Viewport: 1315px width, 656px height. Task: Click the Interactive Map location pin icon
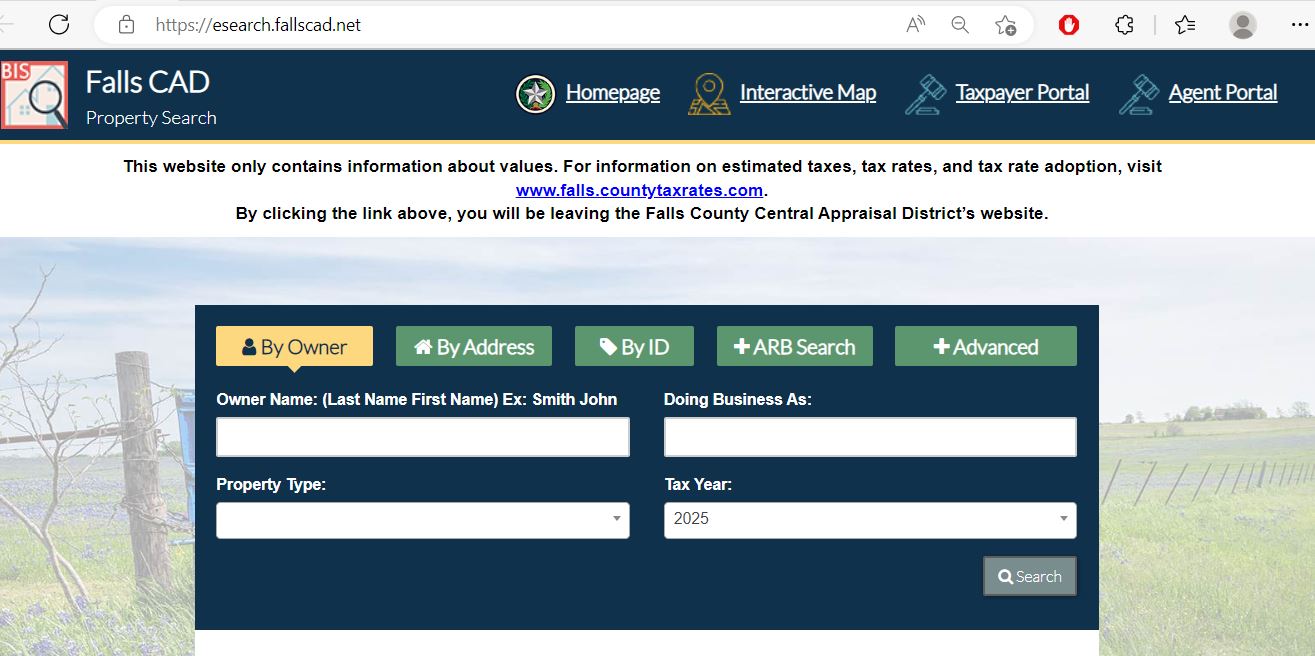tap(709, 93)
